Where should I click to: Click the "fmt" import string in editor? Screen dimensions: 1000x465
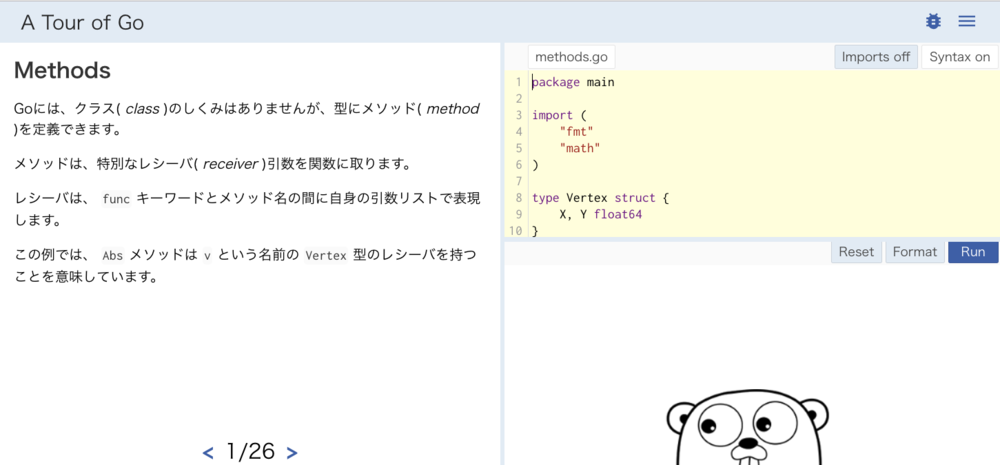pos(576,131)
